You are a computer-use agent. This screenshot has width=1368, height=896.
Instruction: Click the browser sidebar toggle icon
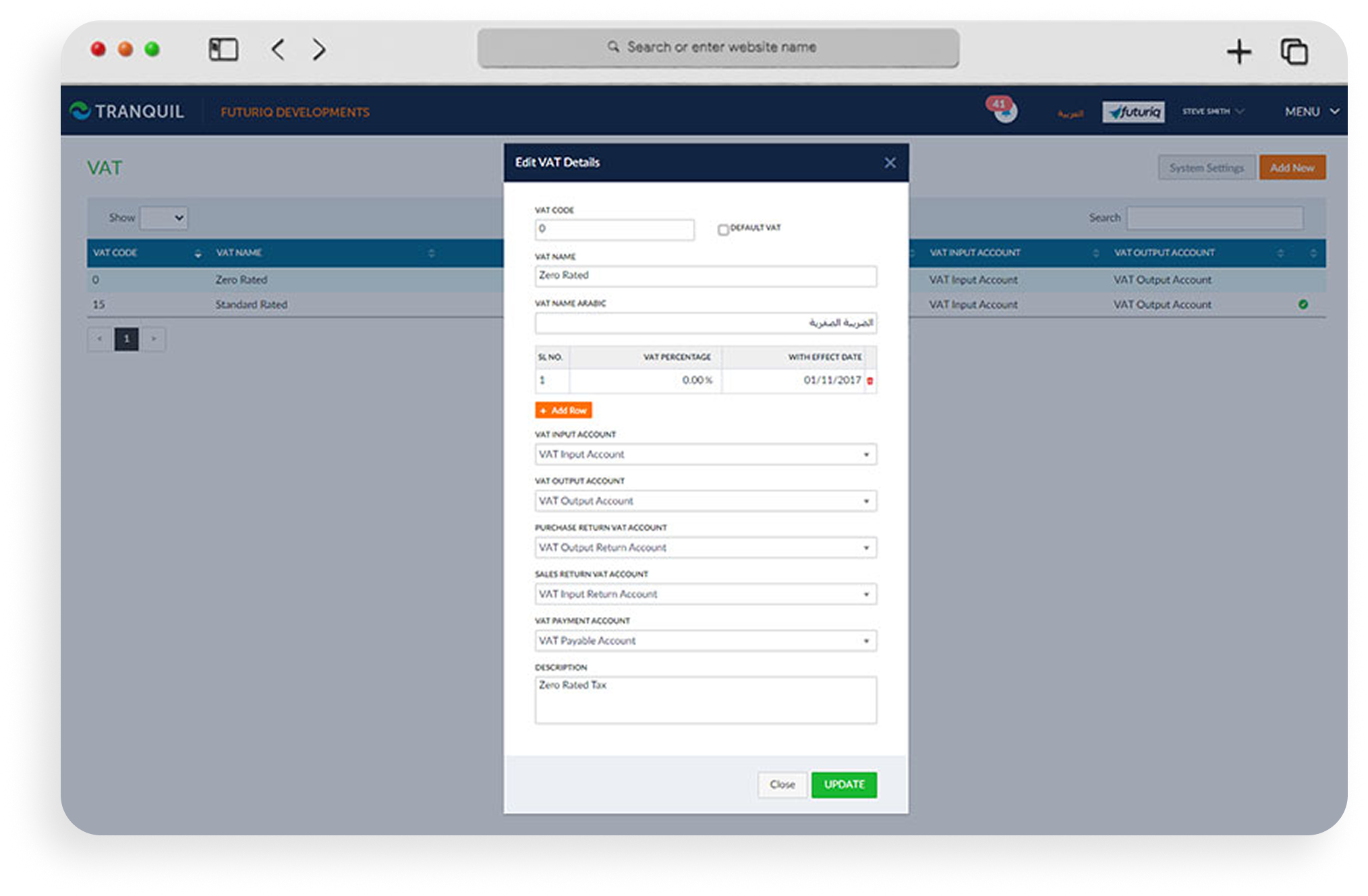[223, 49]
